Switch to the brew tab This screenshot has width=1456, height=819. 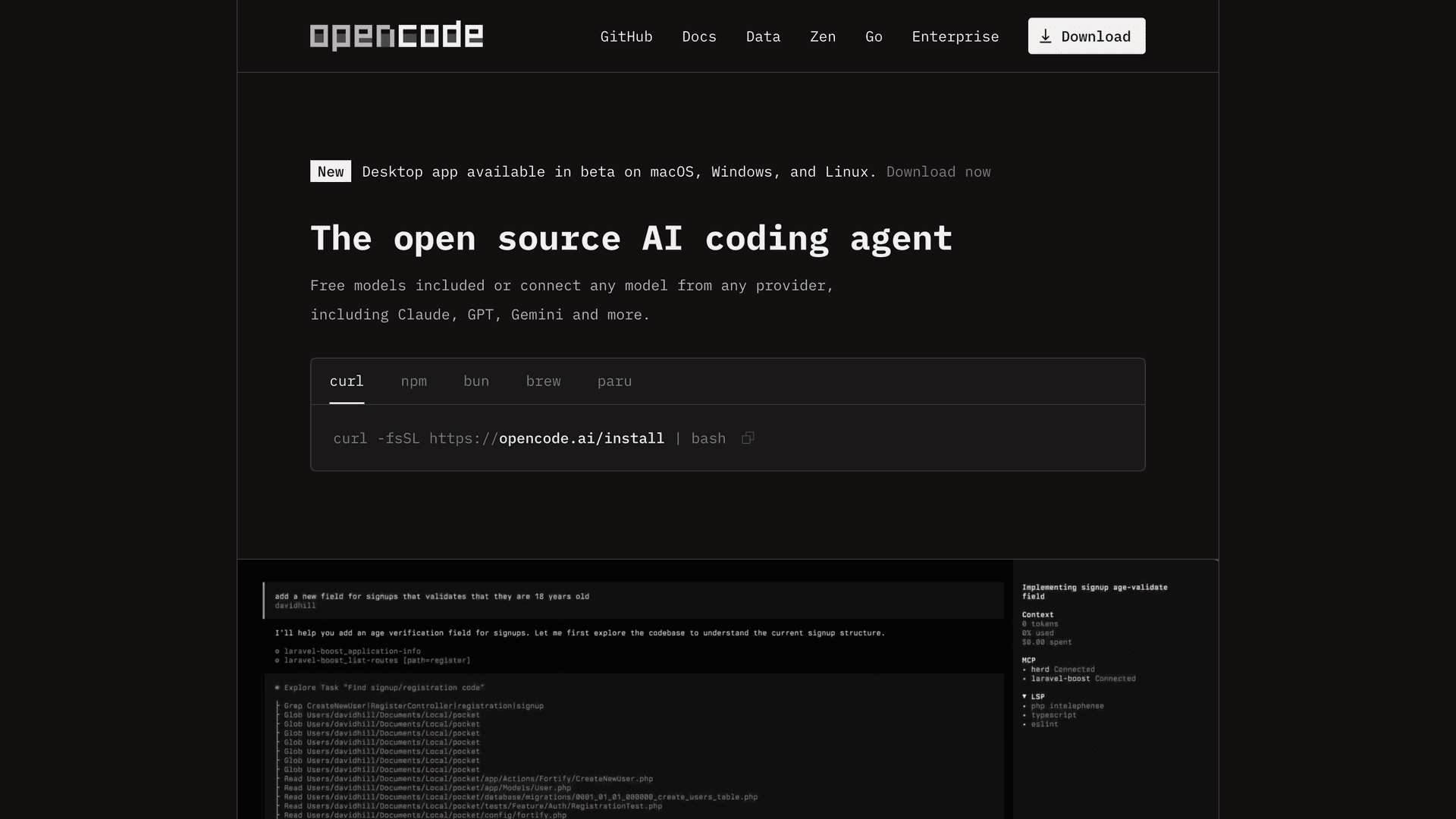(544, 381)
